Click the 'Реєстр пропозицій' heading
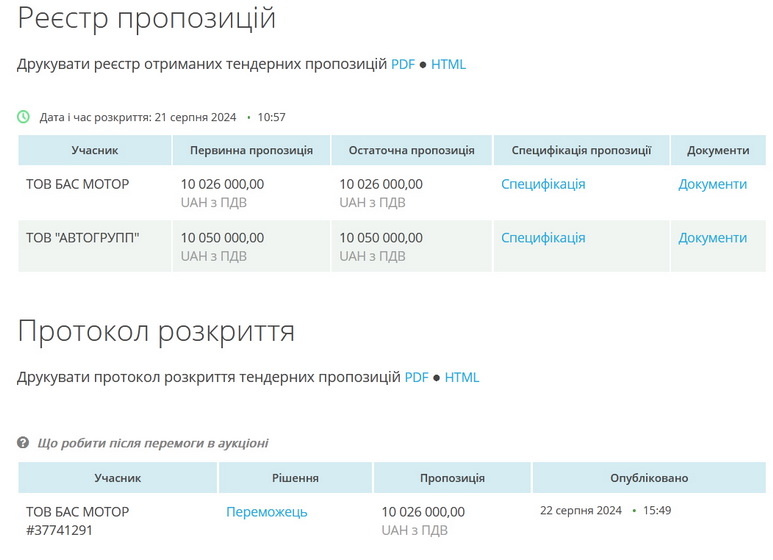Screen dimensions: 773x560 click(147, 18)
